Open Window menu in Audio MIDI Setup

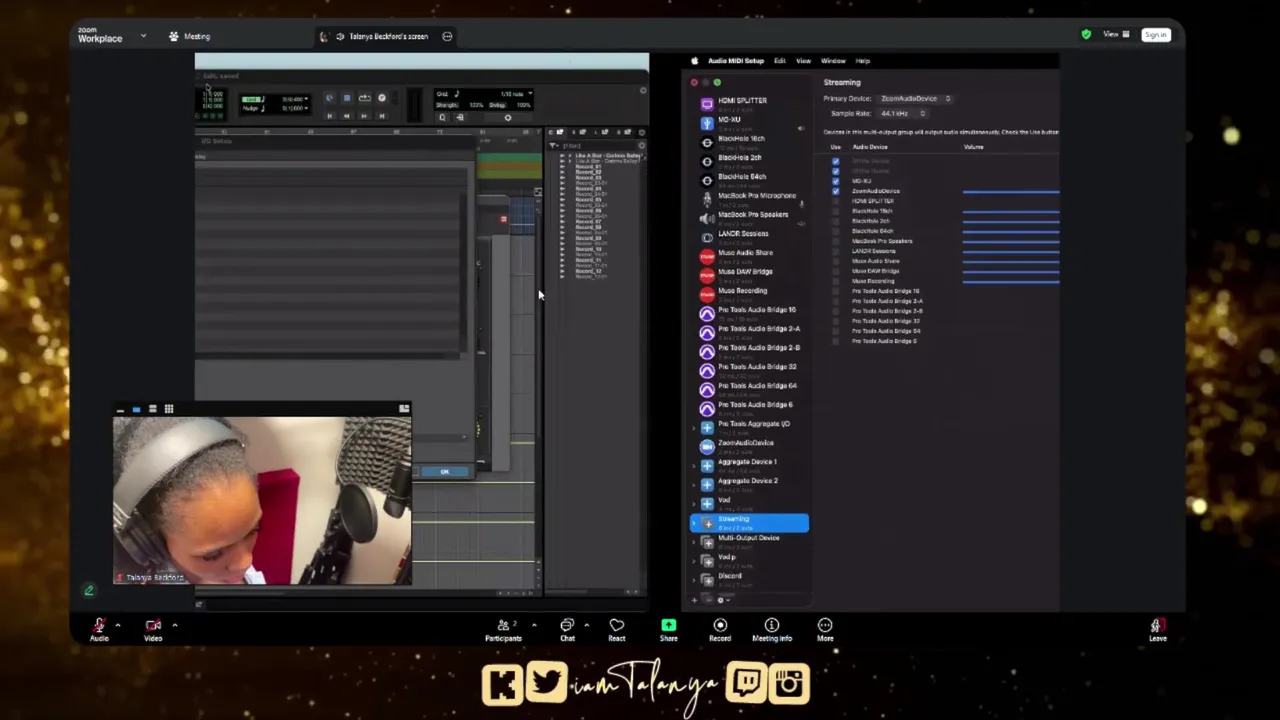833,61
